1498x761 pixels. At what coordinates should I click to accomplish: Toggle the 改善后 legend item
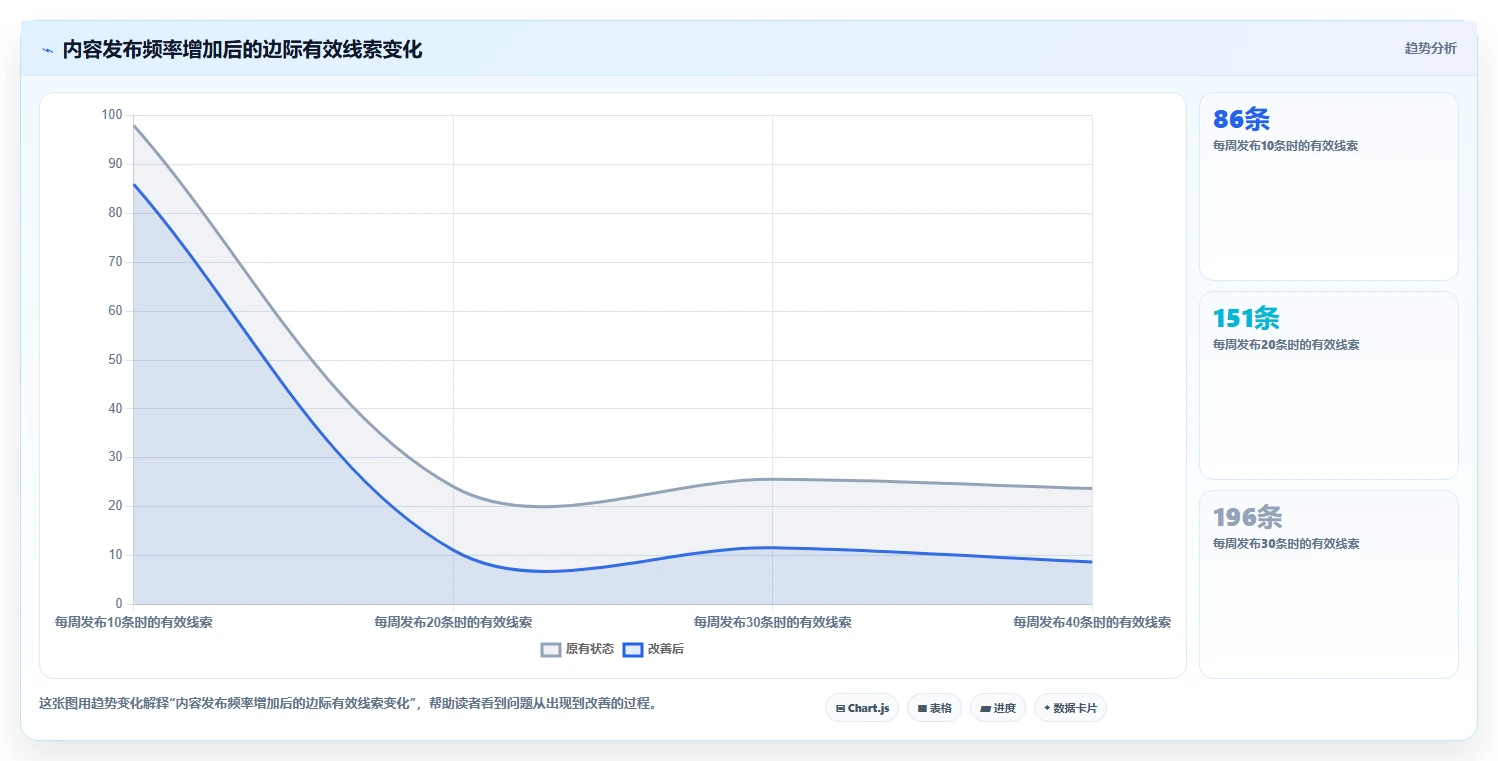click(653, 649)
